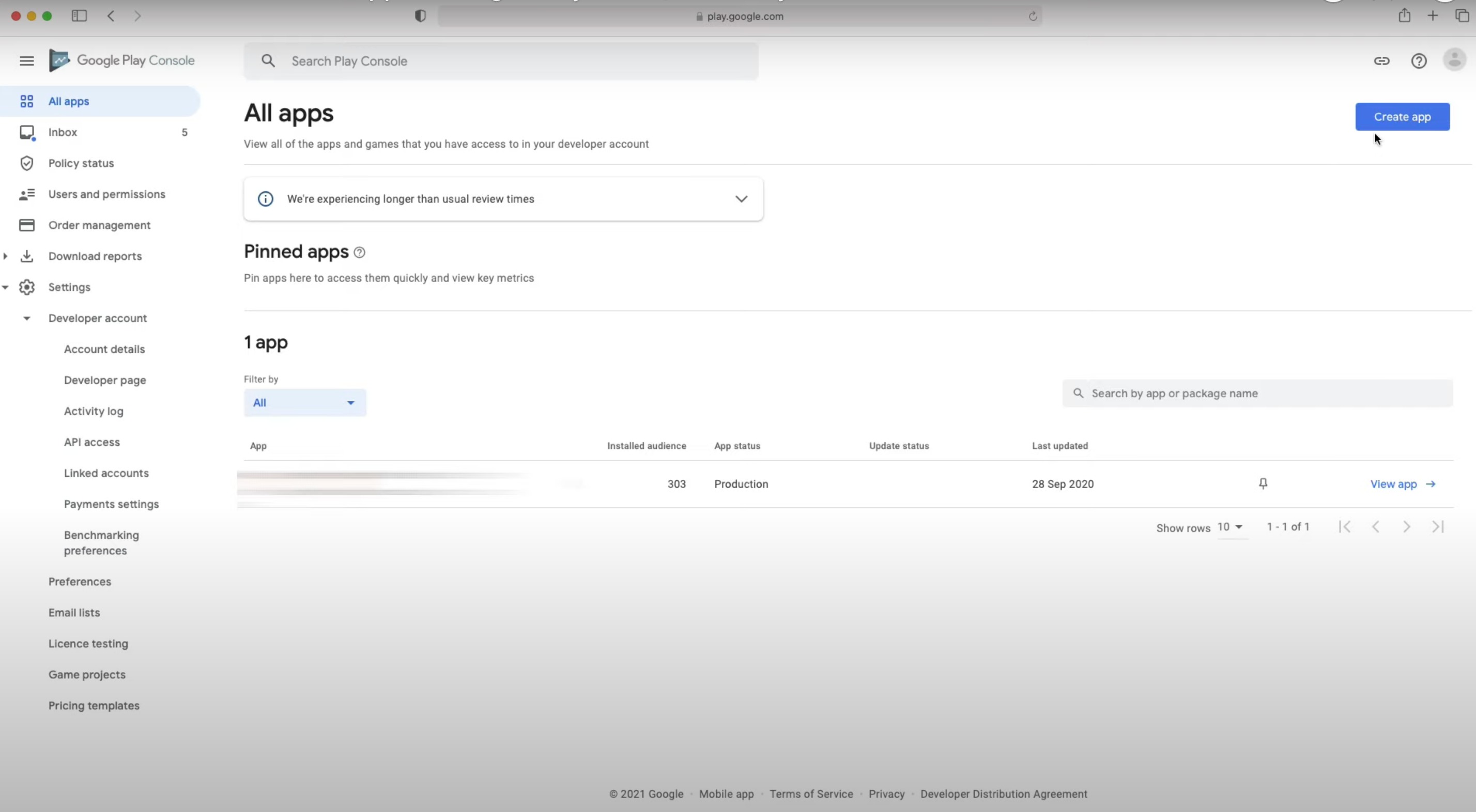
Task: Collapse the Developer account section
Action: 26,318
